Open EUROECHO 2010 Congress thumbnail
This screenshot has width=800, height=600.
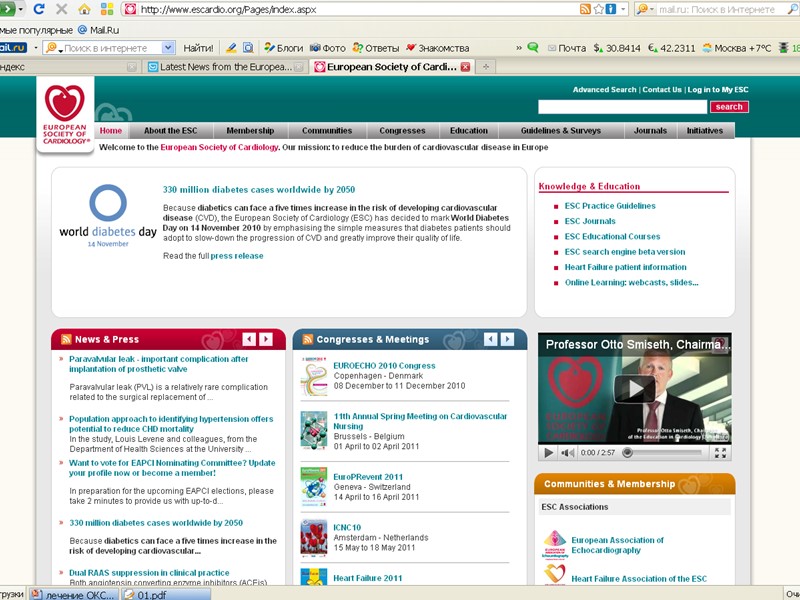[x=314, y=377]
